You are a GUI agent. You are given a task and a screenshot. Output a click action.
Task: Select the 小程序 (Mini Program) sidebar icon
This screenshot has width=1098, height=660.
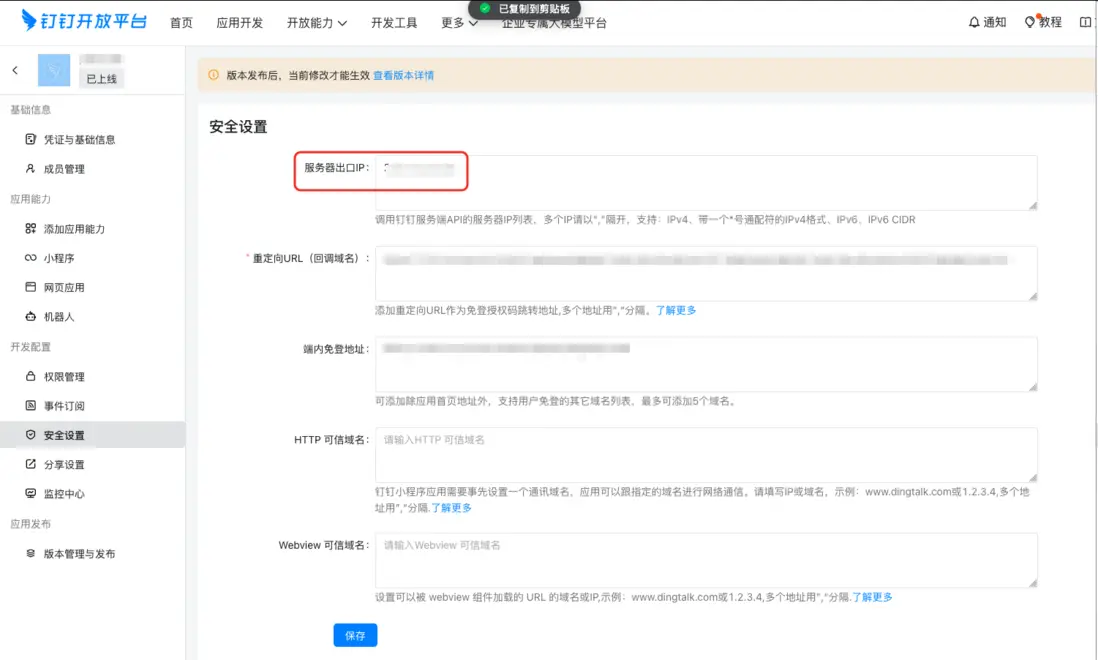click(32, 259)
